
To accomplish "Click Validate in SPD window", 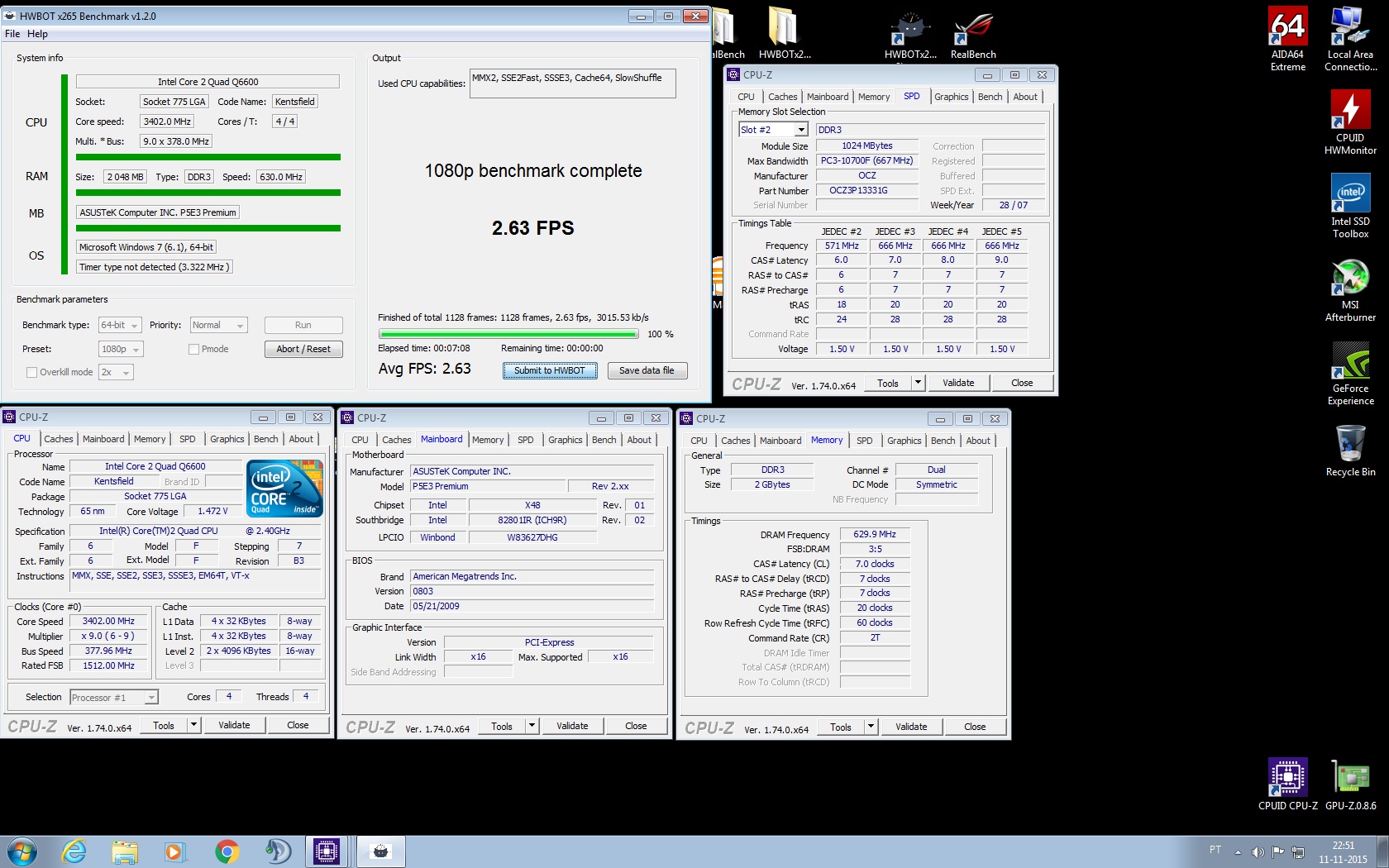I will point(958,383).
